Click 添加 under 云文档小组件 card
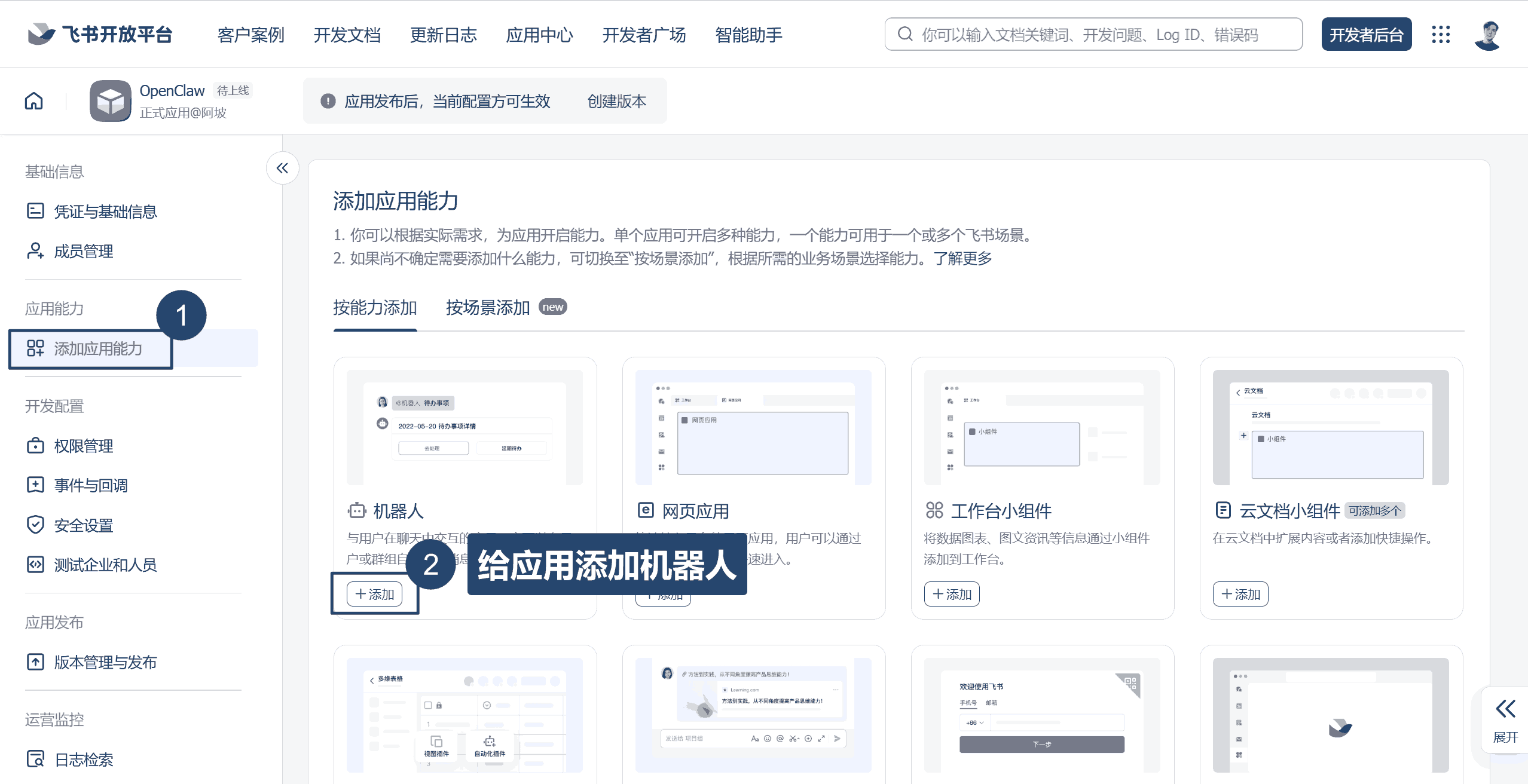This screenshot has width=1528, height=784. coord(1240,594)
